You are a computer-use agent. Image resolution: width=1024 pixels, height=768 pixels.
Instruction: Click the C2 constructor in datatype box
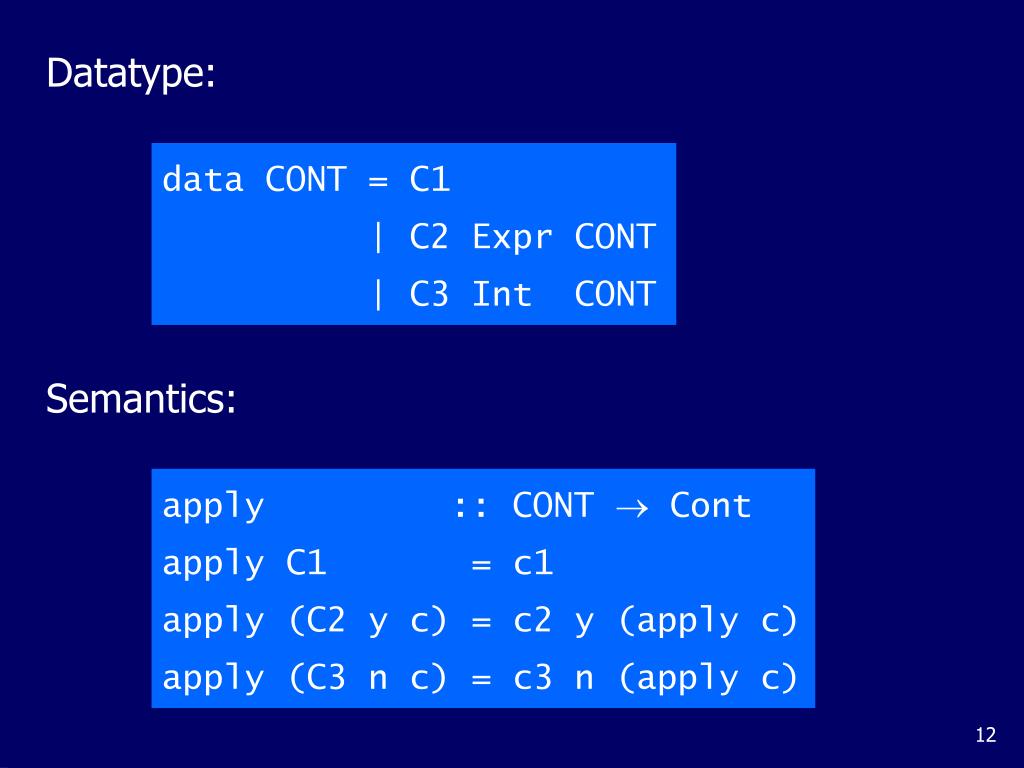[x=428, y=236]
